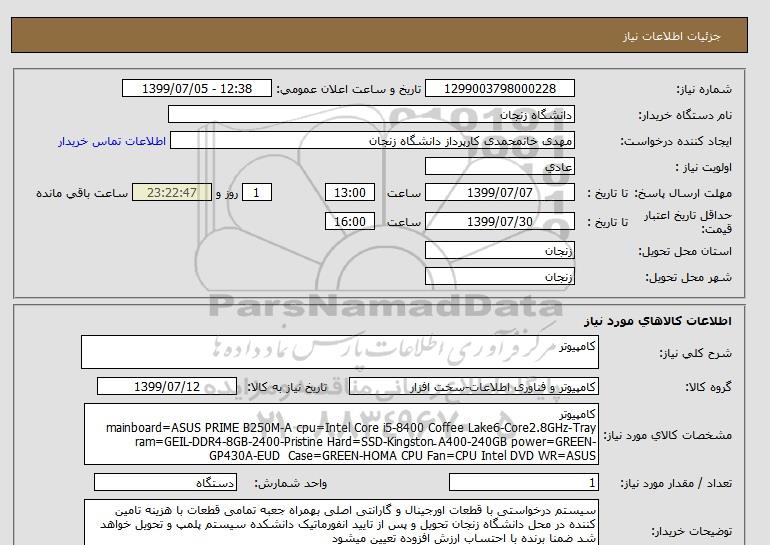This screenshot has height=545, width=770.
Task: Click the توضیحات خریدار description box
Action: (341, 522)
